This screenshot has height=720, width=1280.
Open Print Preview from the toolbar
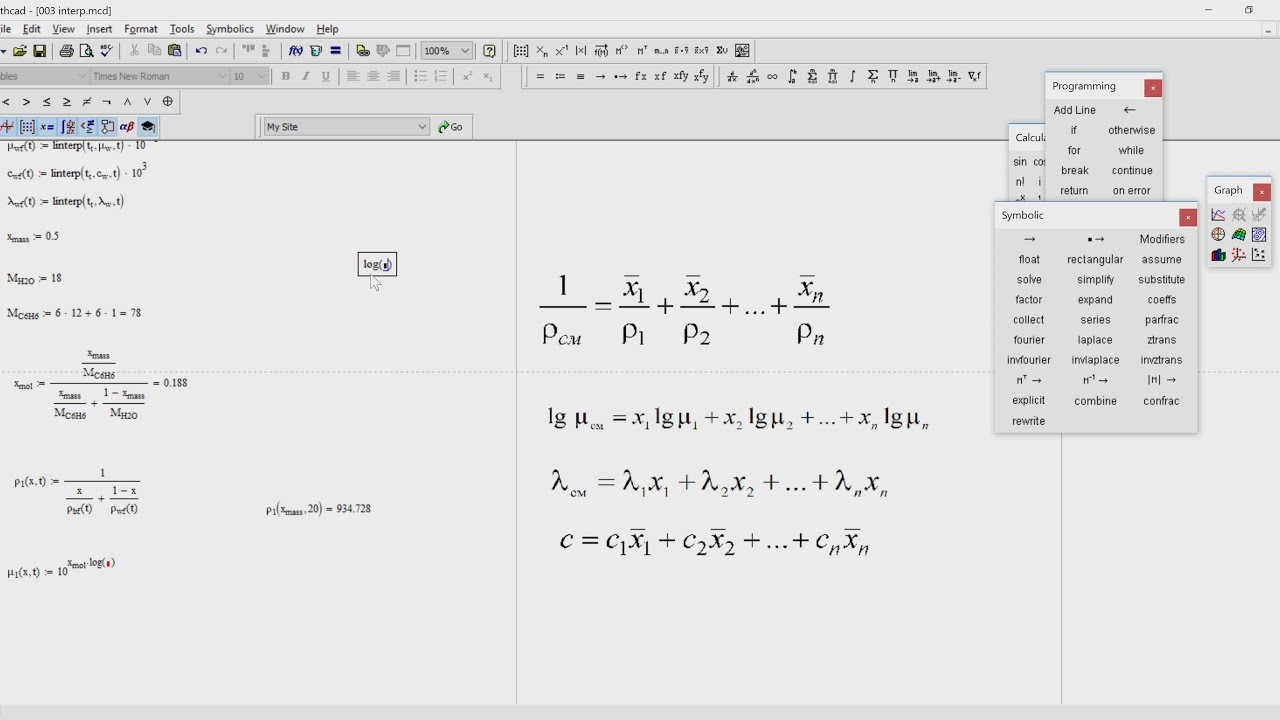click(86, 51)
